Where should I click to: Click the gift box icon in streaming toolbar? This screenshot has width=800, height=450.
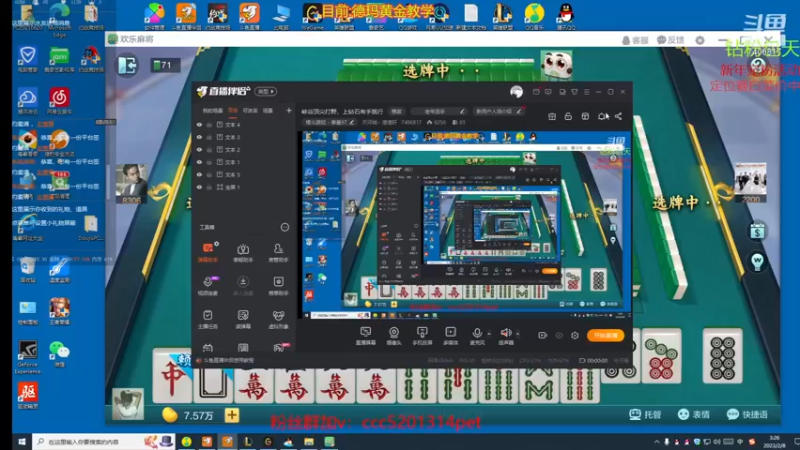point(552,116)
